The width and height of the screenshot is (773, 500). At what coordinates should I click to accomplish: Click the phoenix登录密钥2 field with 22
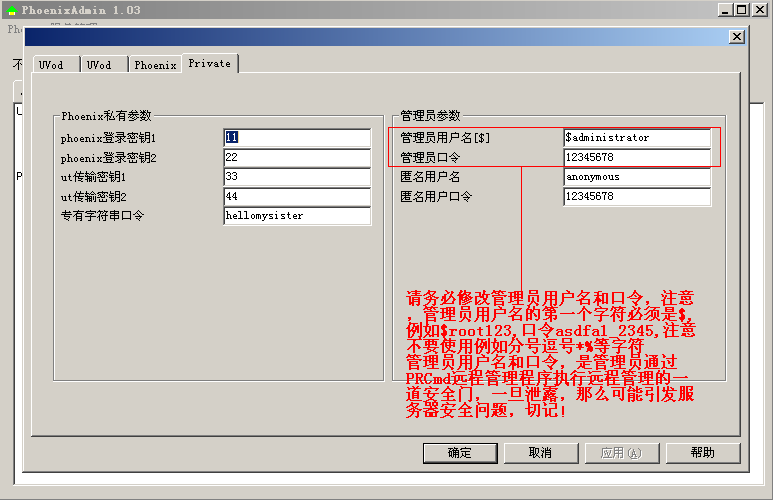(x=297, y=157)
